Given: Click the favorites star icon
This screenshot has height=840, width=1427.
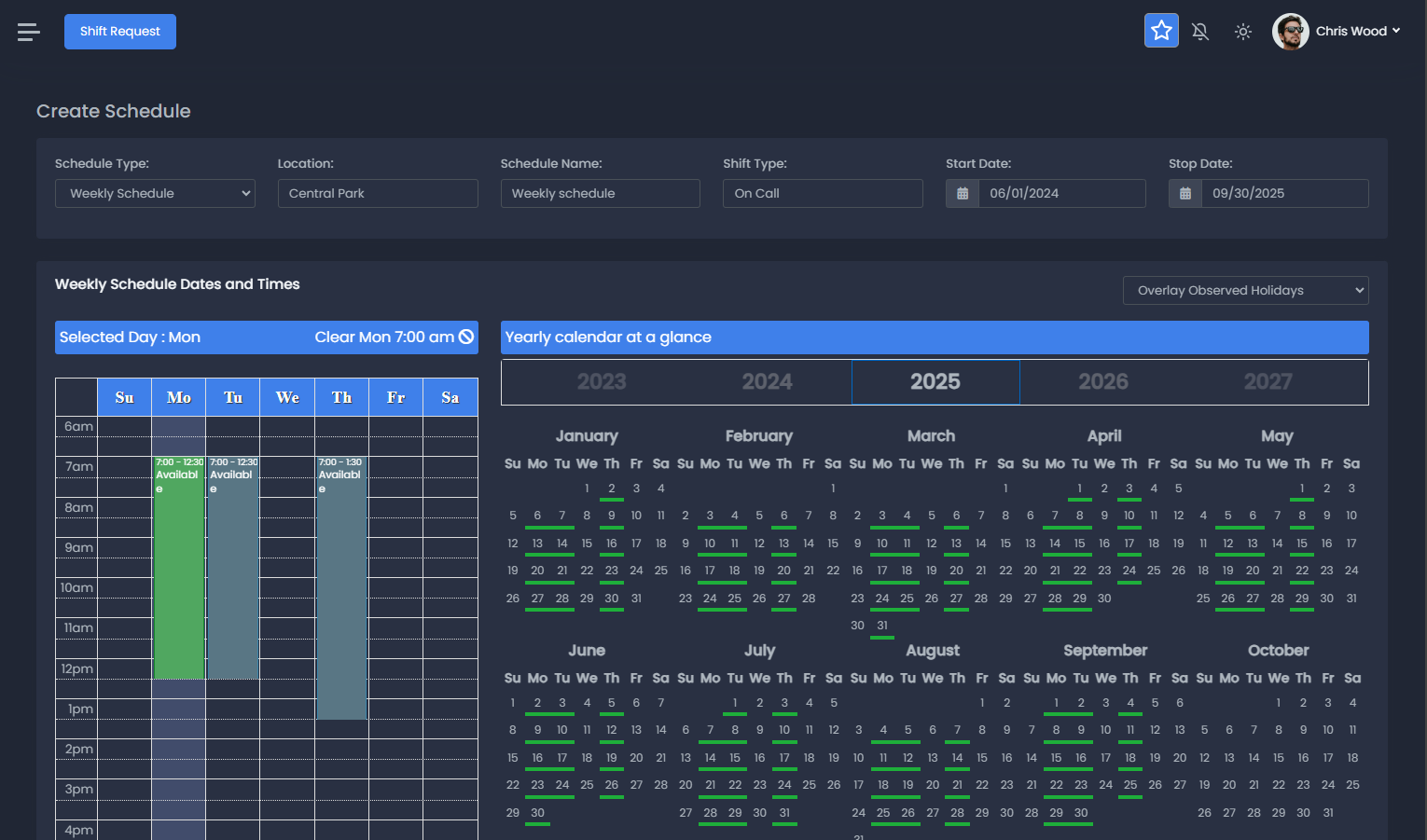Looking at the screenshot, I should tap(1160, 31).
